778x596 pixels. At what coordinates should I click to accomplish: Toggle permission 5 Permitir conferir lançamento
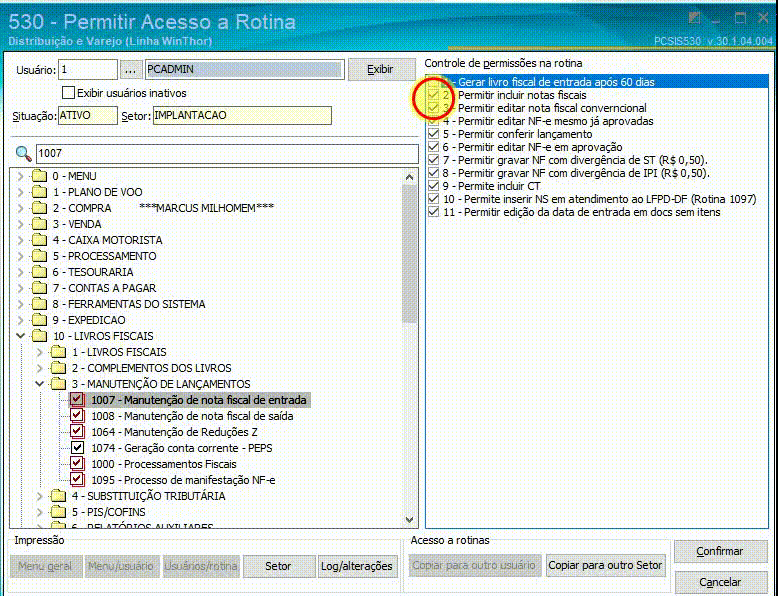point(434,134)
